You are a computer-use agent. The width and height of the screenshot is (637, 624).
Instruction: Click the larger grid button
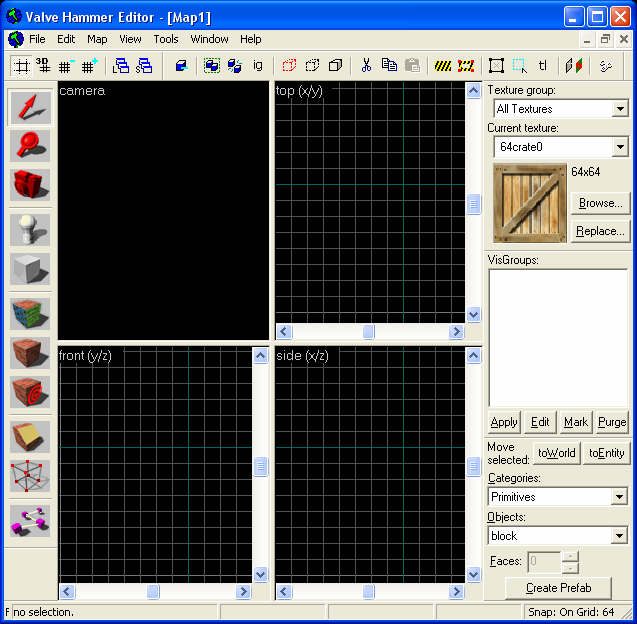(x=89, y=66)
